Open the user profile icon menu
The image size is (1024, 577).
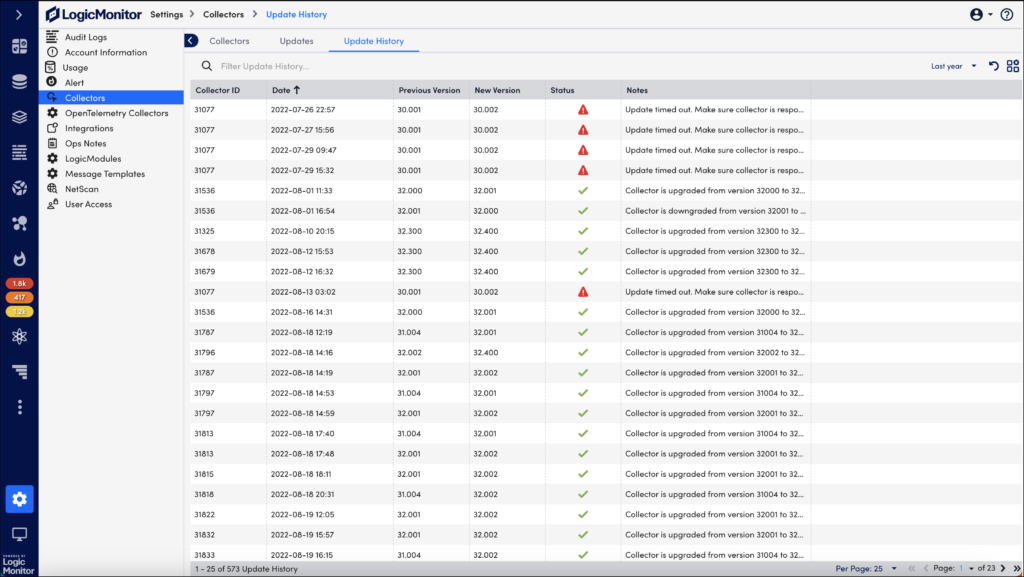click(976, 14)
